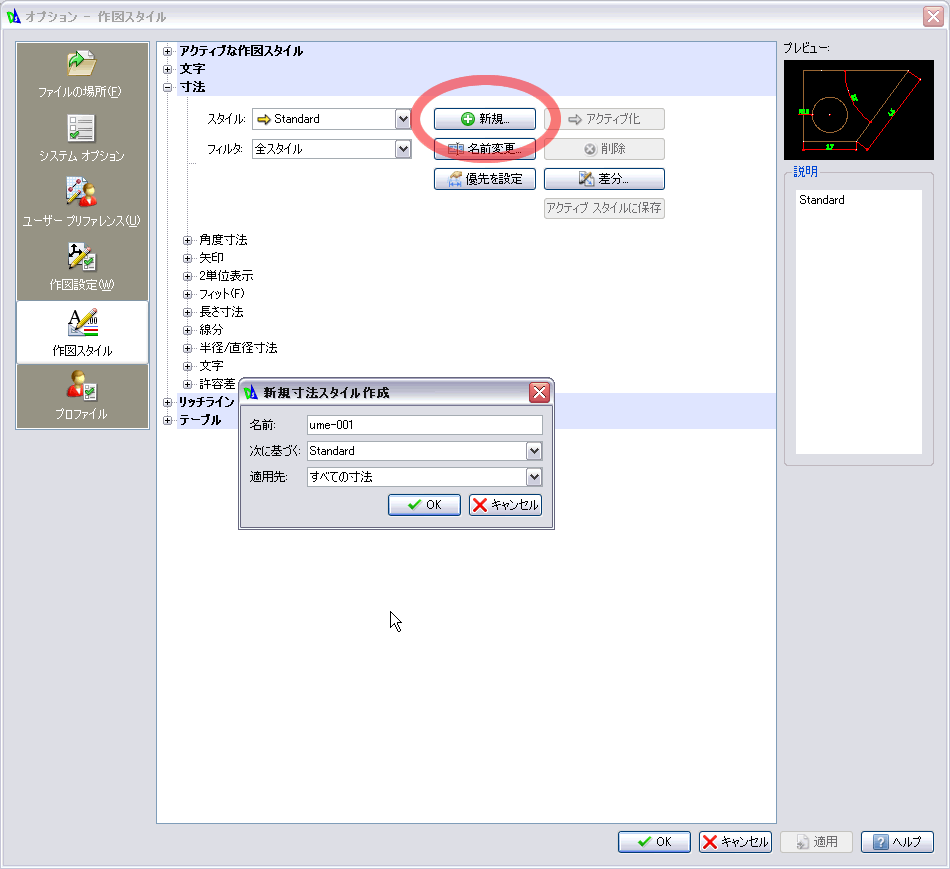This screenshot has width=950, height=869.
Task: Open ヘルプ for the options dialog
Action: click(897, 842)
